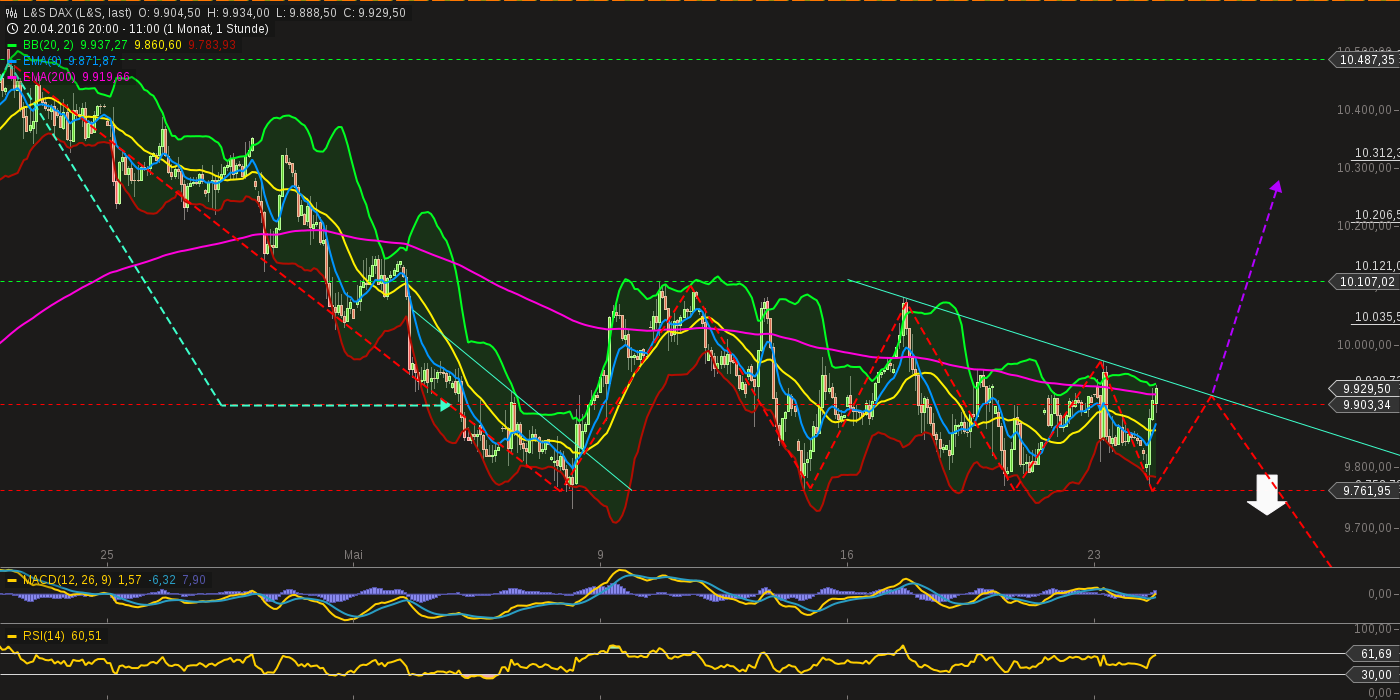Click the MACD line value '1,57'

(129, 580)
